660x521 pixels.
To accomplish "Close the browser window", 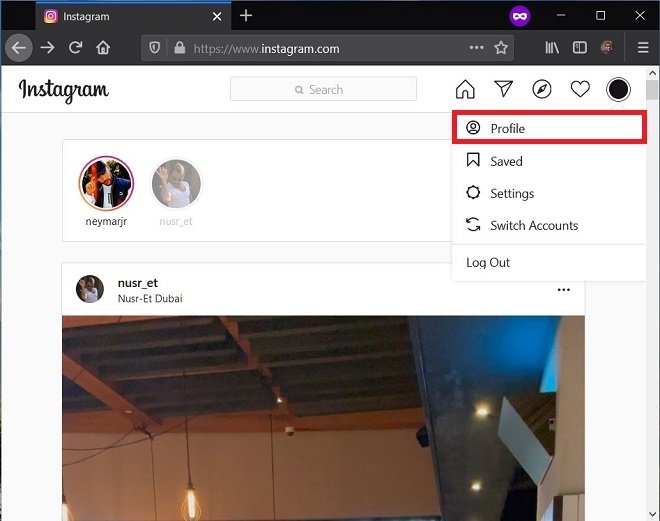I will pos(640,16).
